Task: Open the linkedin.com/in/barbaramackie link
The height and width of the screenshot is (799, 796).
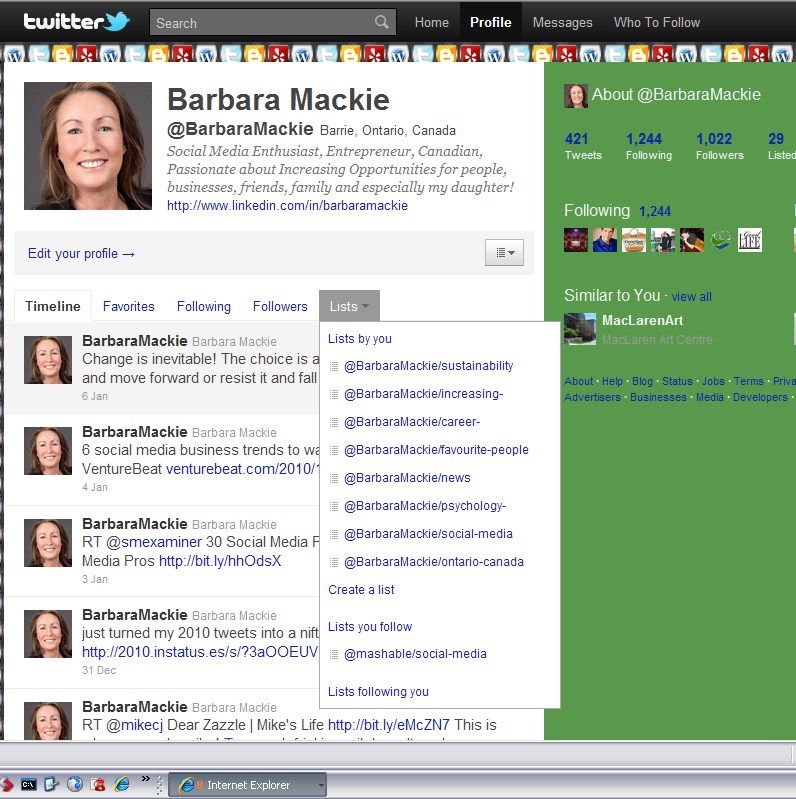Action: [x=287, y=205]
